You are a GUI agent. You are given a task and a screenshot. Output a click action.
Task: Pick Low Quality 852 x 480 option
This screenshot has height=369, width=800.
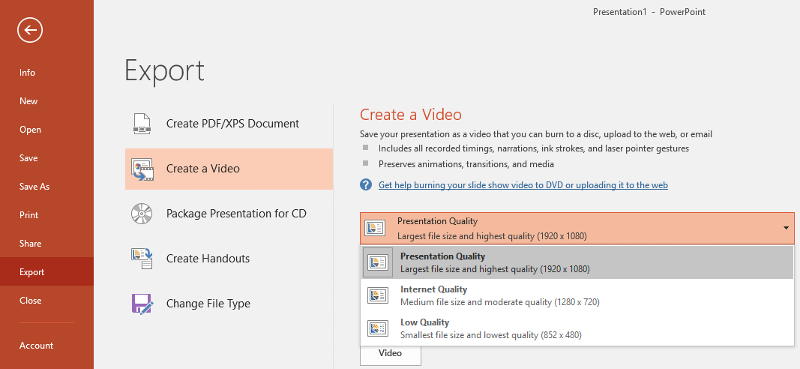(x=577, y=329)
